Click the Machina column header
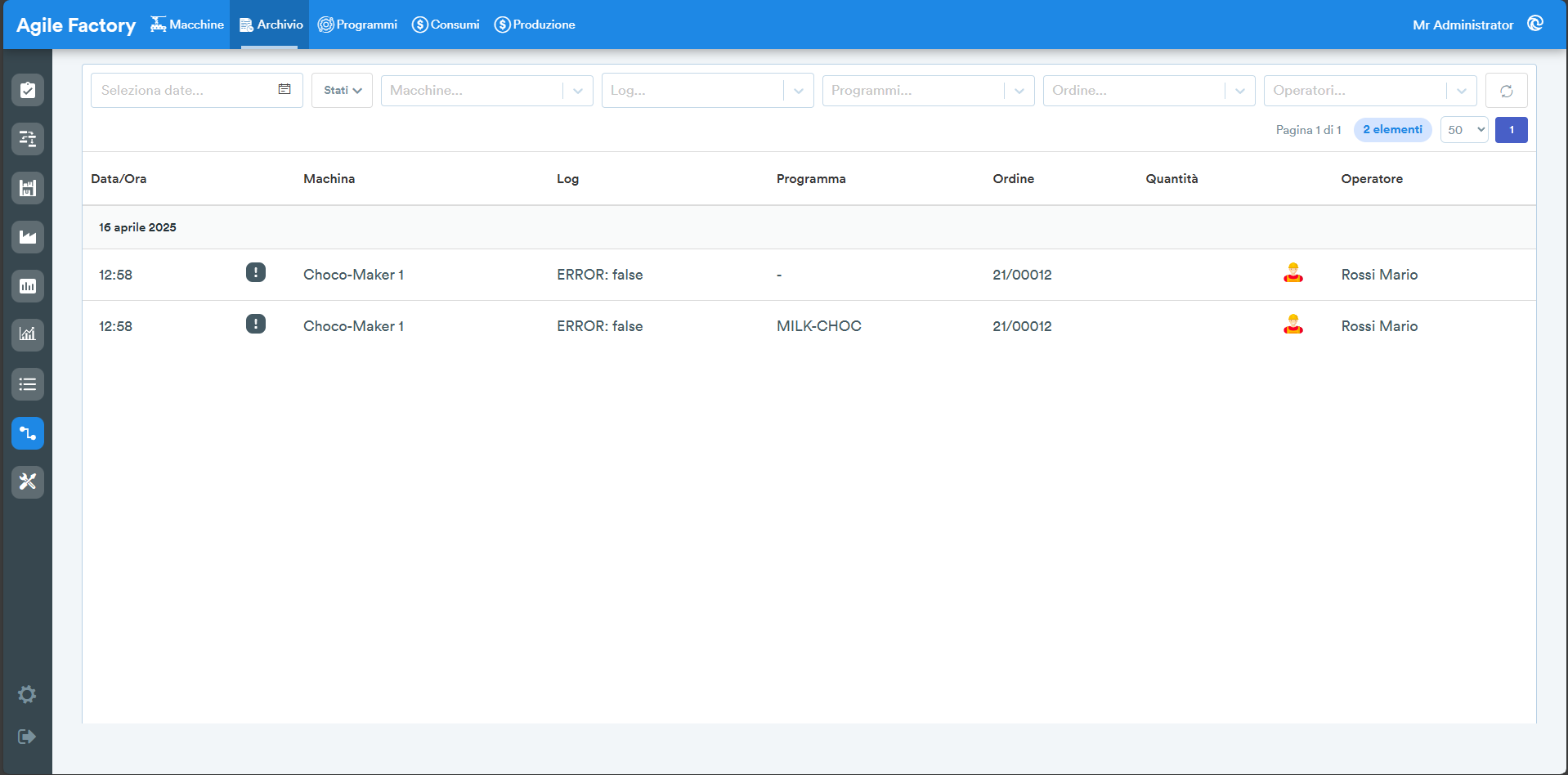The width and height of the screenshot is (1568, 775). [329, 179]
